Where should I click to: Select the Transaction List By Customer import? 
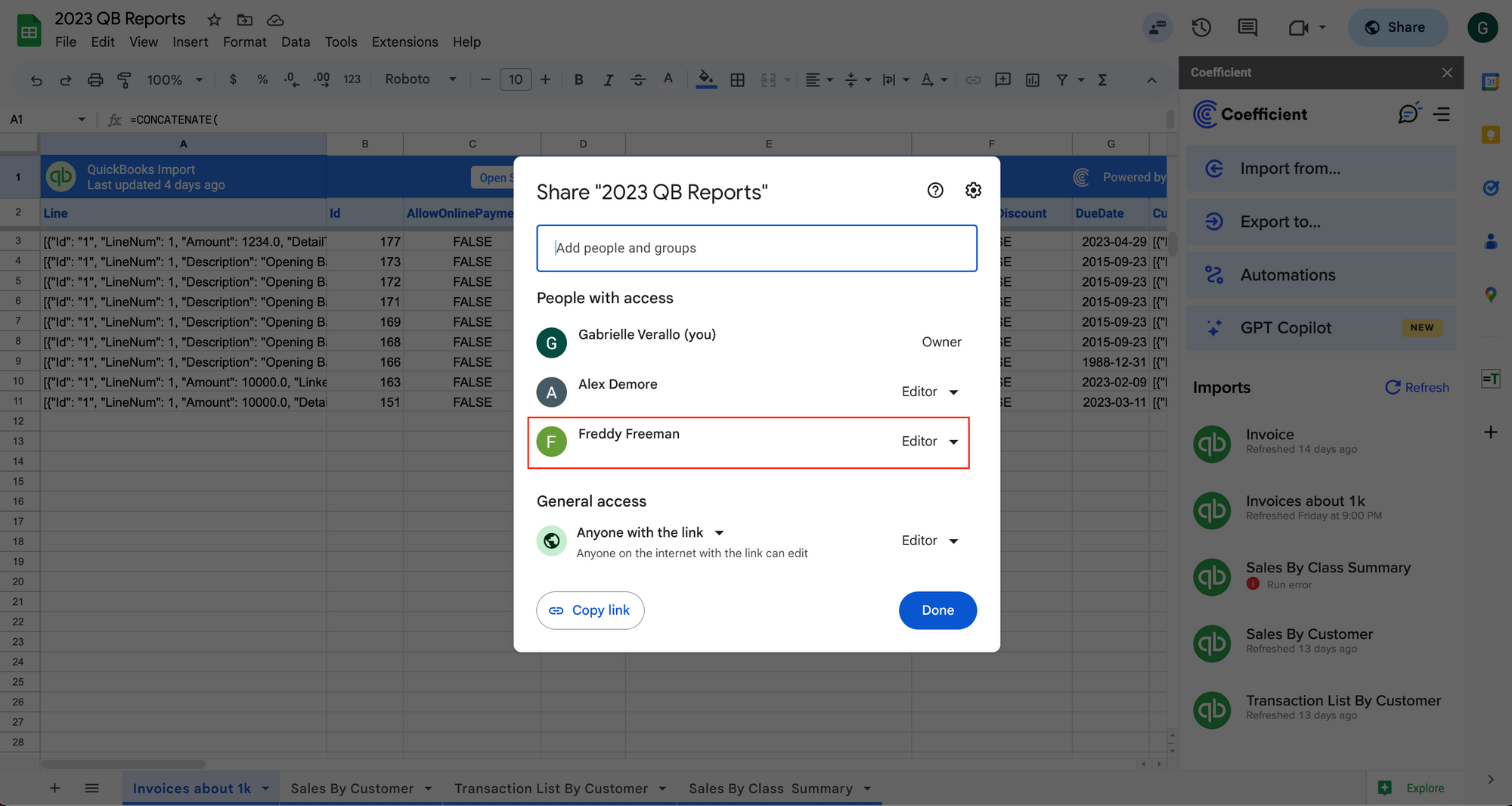point(1321,708)
